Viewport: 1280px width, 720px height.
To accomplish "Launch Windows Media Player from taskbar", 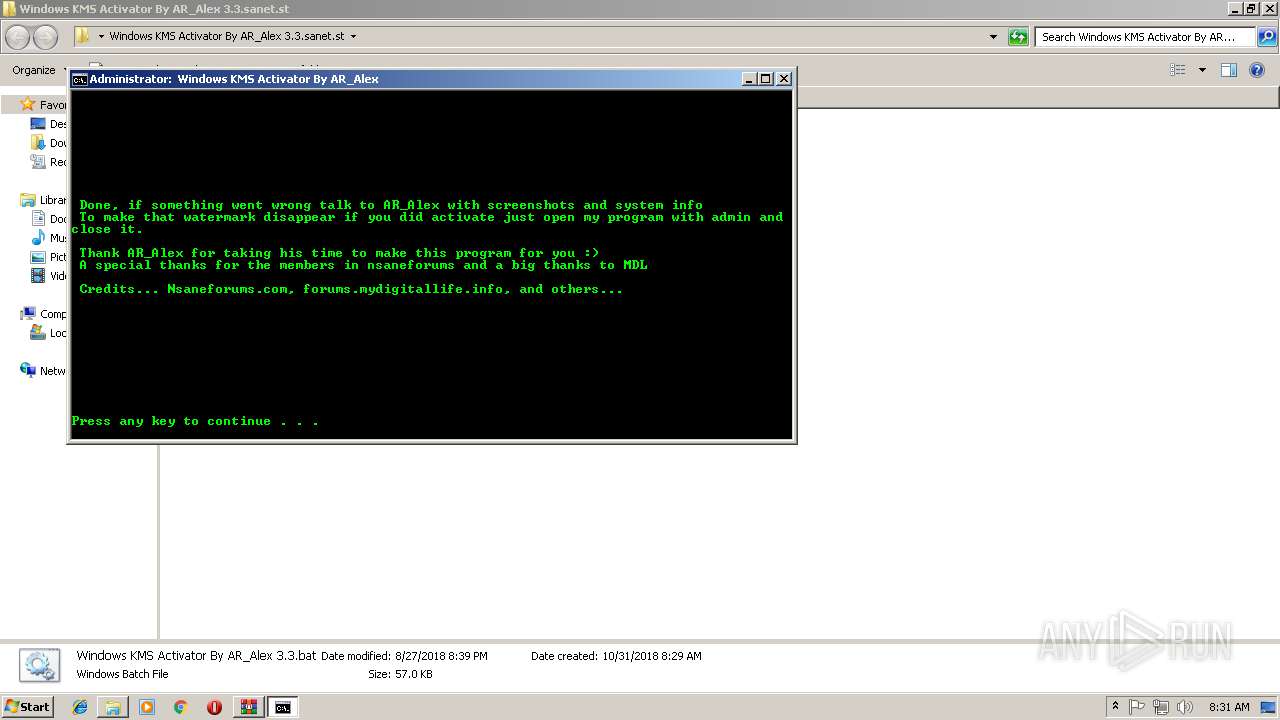I will point(147,707).
